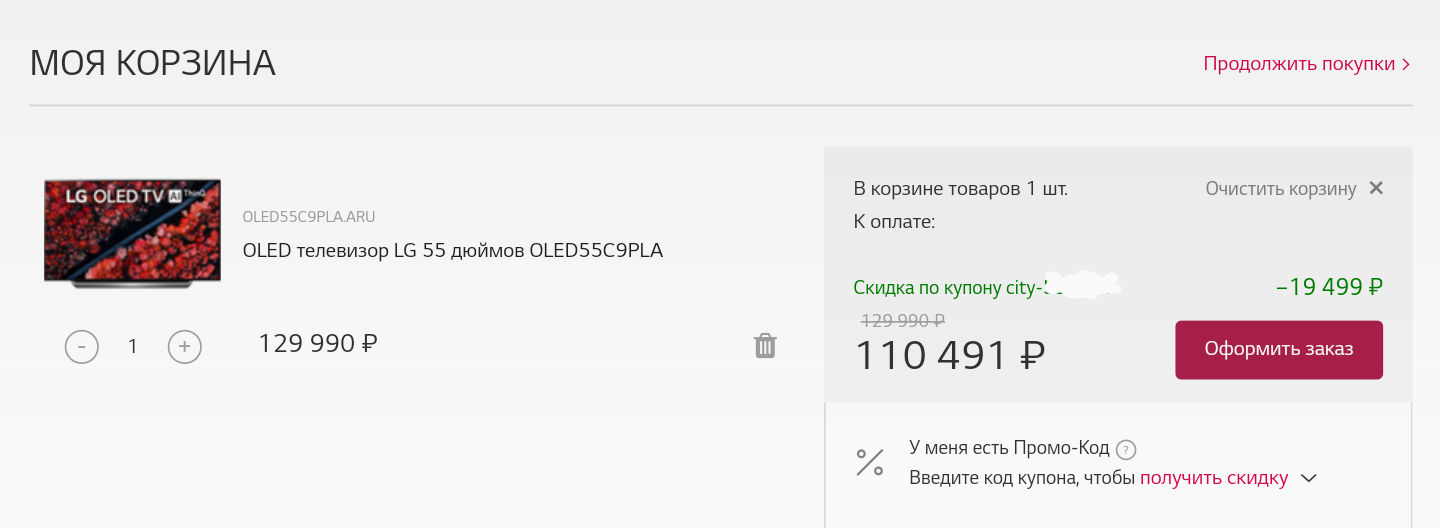Open product title OLED телевизор LG 55 дюймов
Screen dimensions: 1440x528
point(453,250)
